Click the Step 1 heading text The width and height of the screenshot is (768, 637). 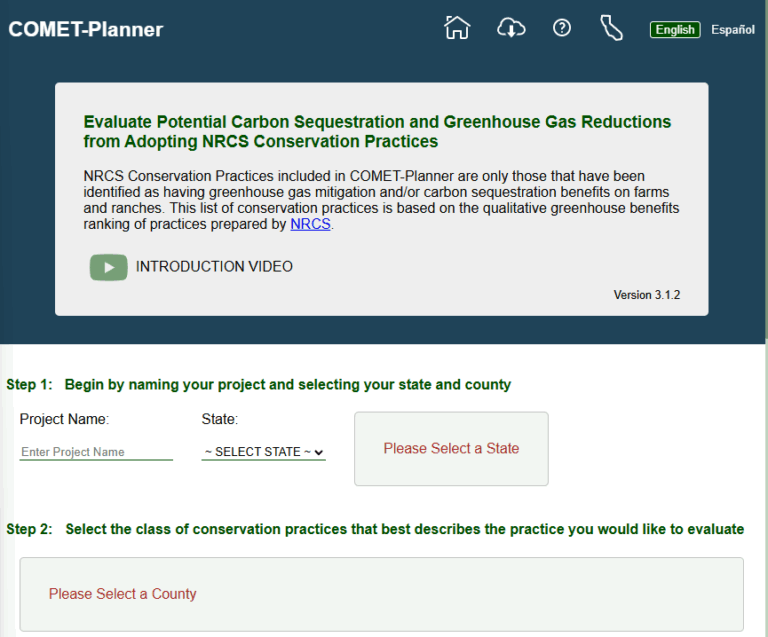(x=259, y=385)
